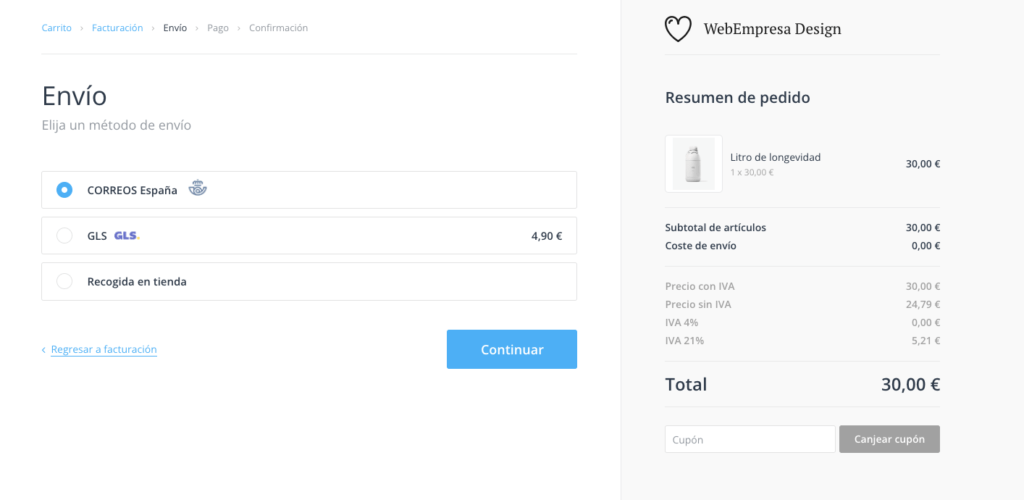Click the Envío breadcrumb step

point(175,28)
